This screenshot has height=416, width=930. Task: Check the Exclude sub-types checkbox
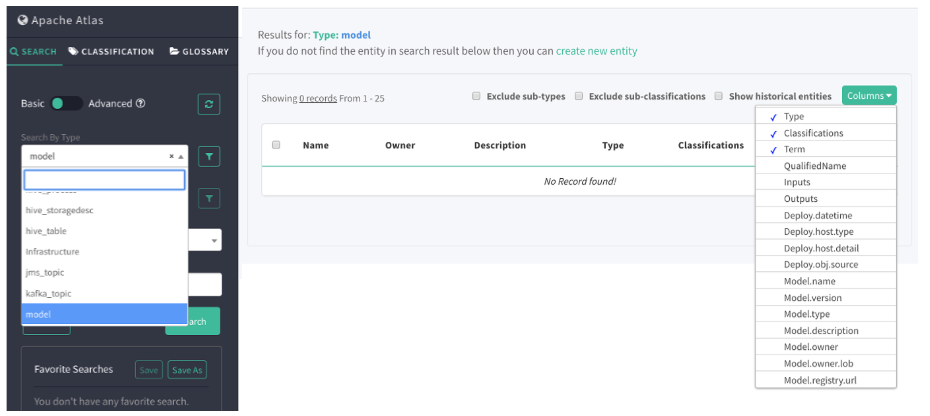[475, 96]
